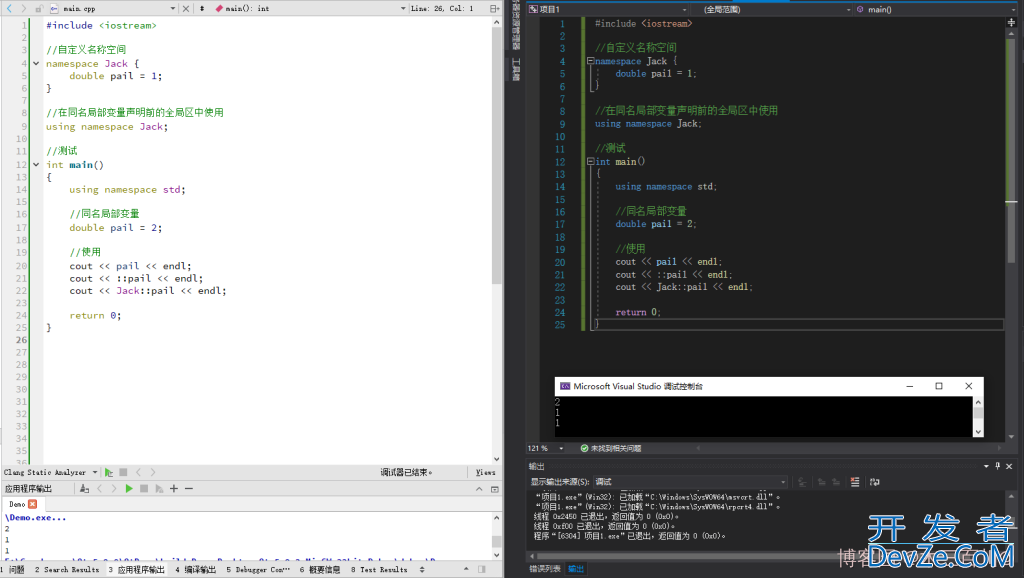
Task: Click the split editor icon in Qt Creator
Action: [x=494, y=8]
